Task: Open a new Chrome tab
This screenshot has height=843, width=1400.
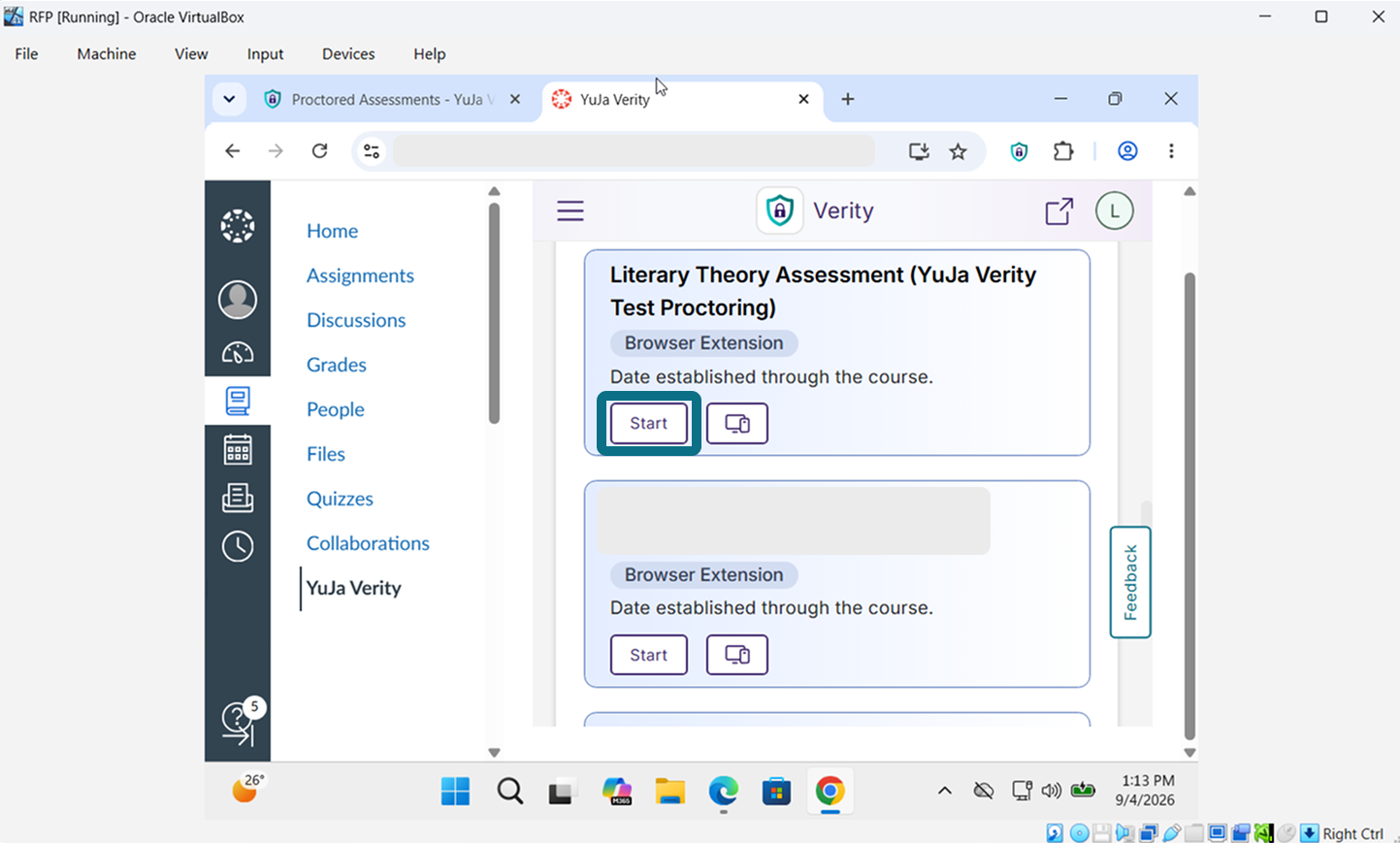Action: click(848, 99)
